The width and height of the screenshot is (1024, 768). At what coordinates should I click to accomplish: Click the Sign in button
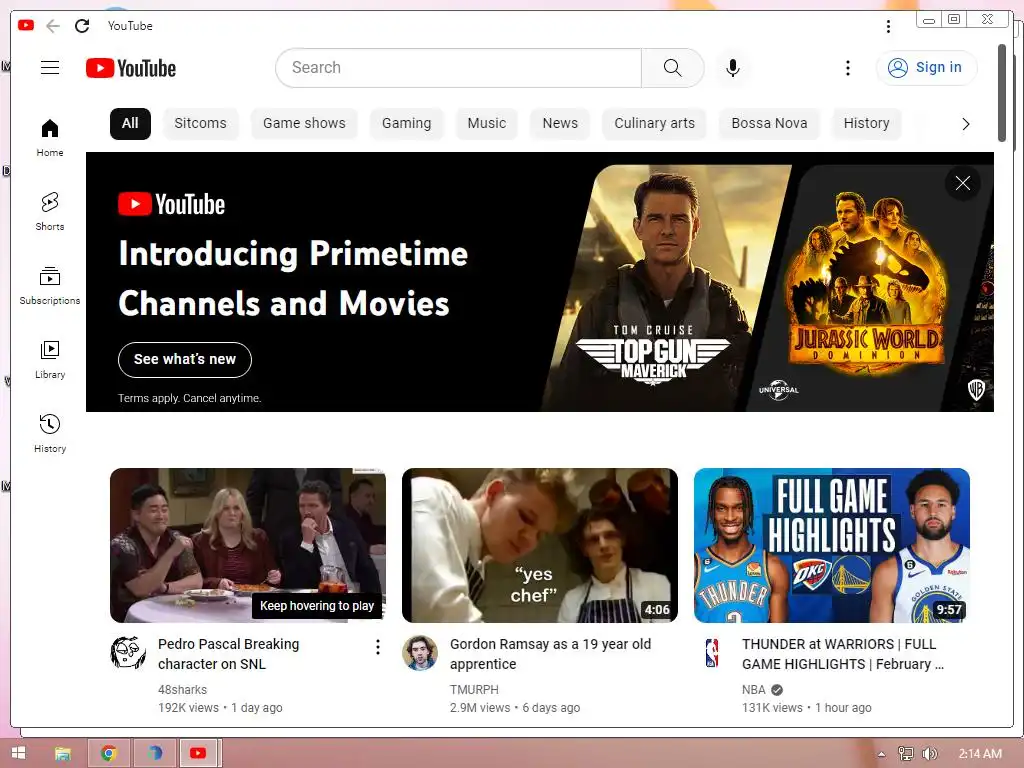tap(926, 68)
